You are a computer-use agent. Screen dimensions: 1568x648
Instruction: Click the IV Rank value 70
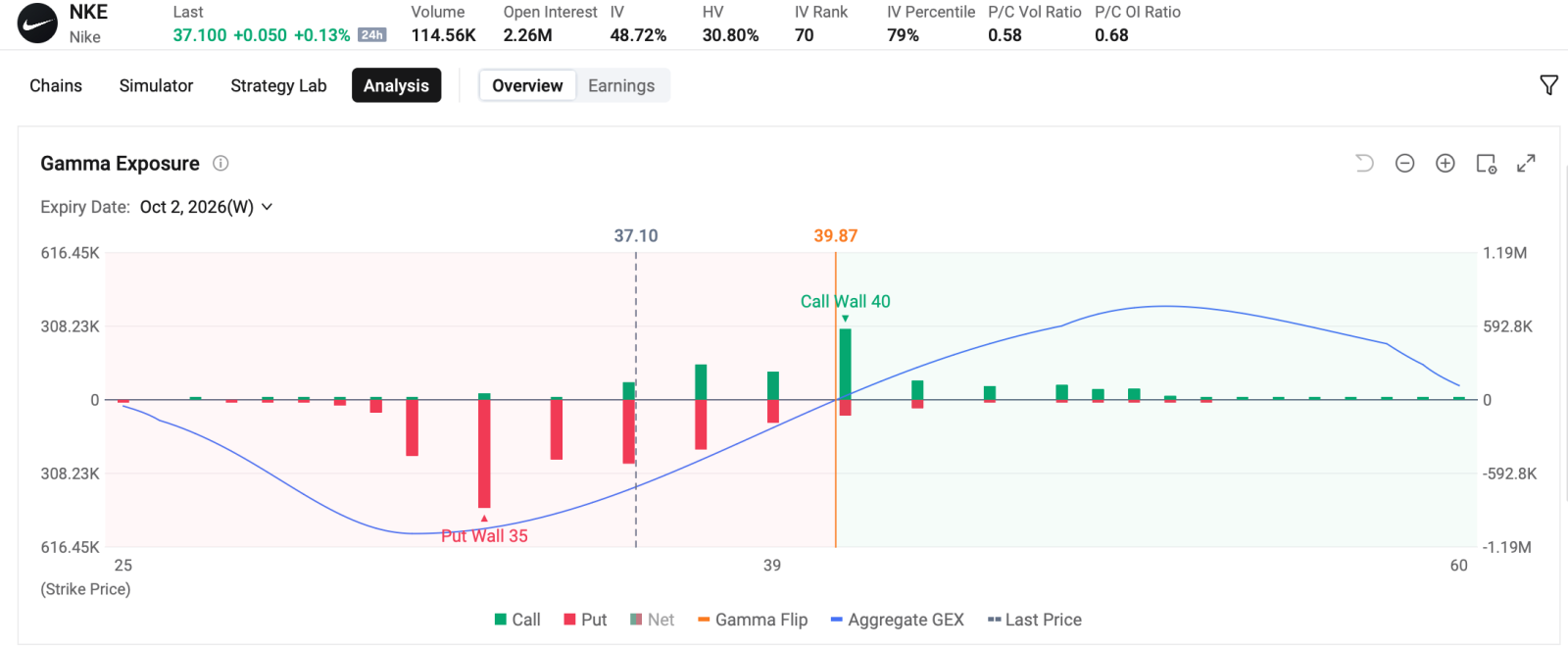(x=804, y=35)
